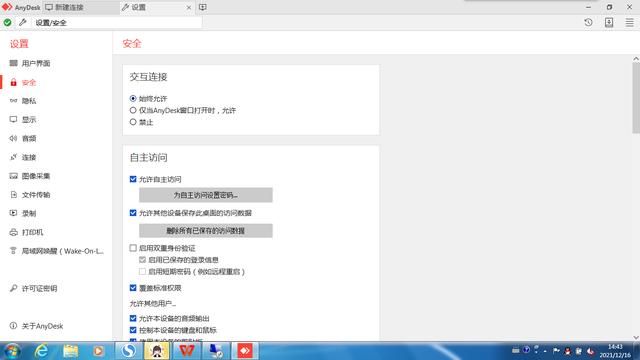Toggle 允许本设备的音频输出 checkbox
The height and width of the screenshot is (360, 640).
pyautogui.click(x=133, y=318)
